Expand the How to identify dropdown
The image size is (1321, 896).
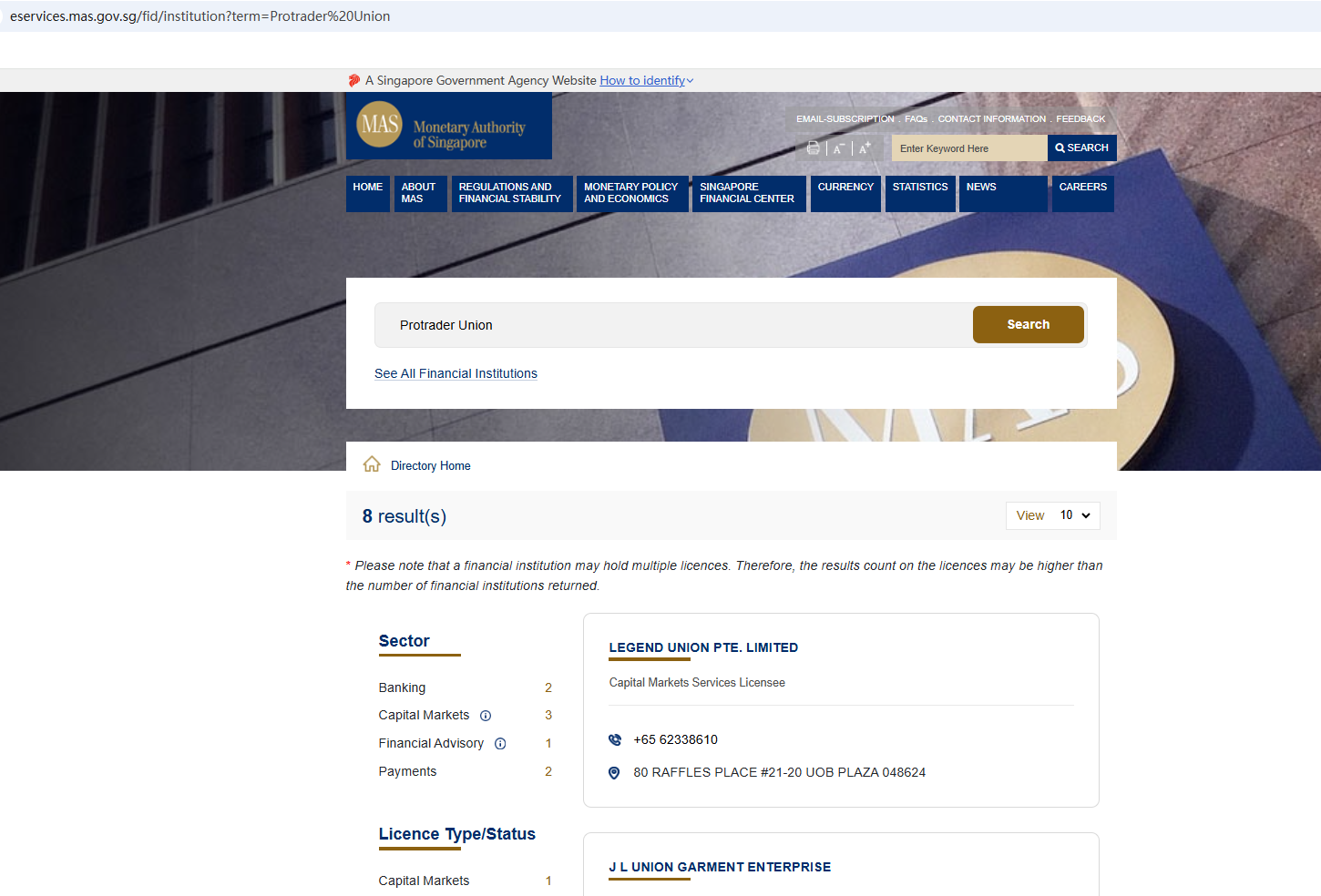click(x=647, y=80)
